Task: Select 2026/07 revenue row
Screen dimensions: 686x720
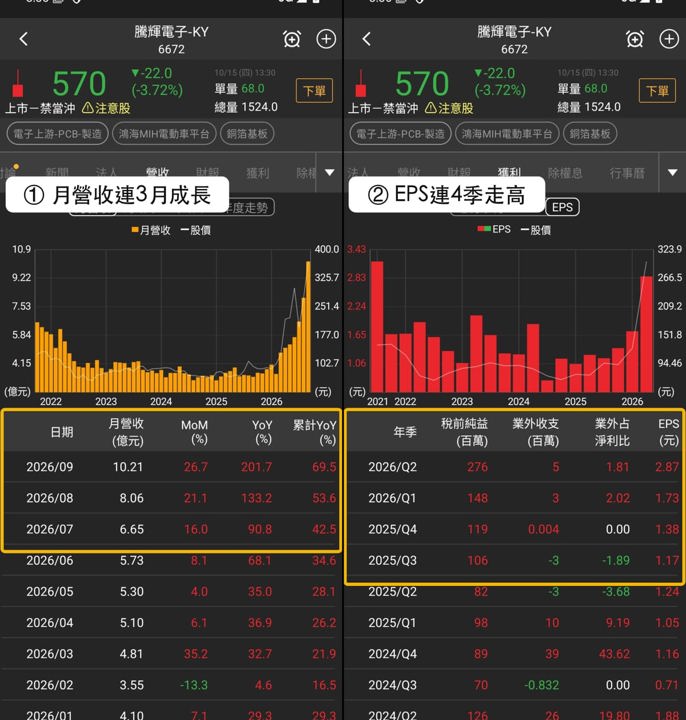Action: coord(171,529)
